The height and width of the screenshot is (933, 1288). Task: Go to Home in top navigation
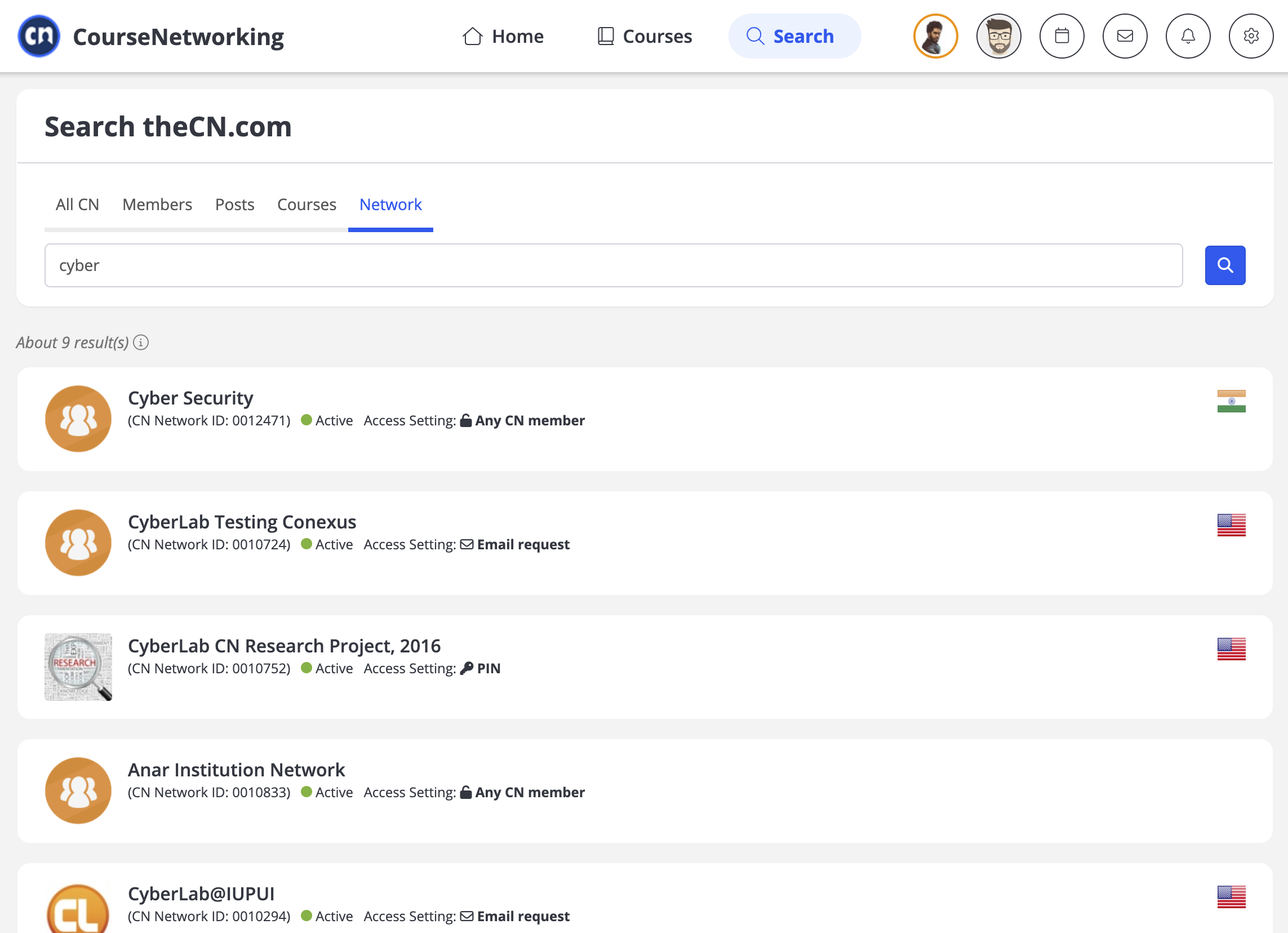pyautogui.click(x=503, y=37)
